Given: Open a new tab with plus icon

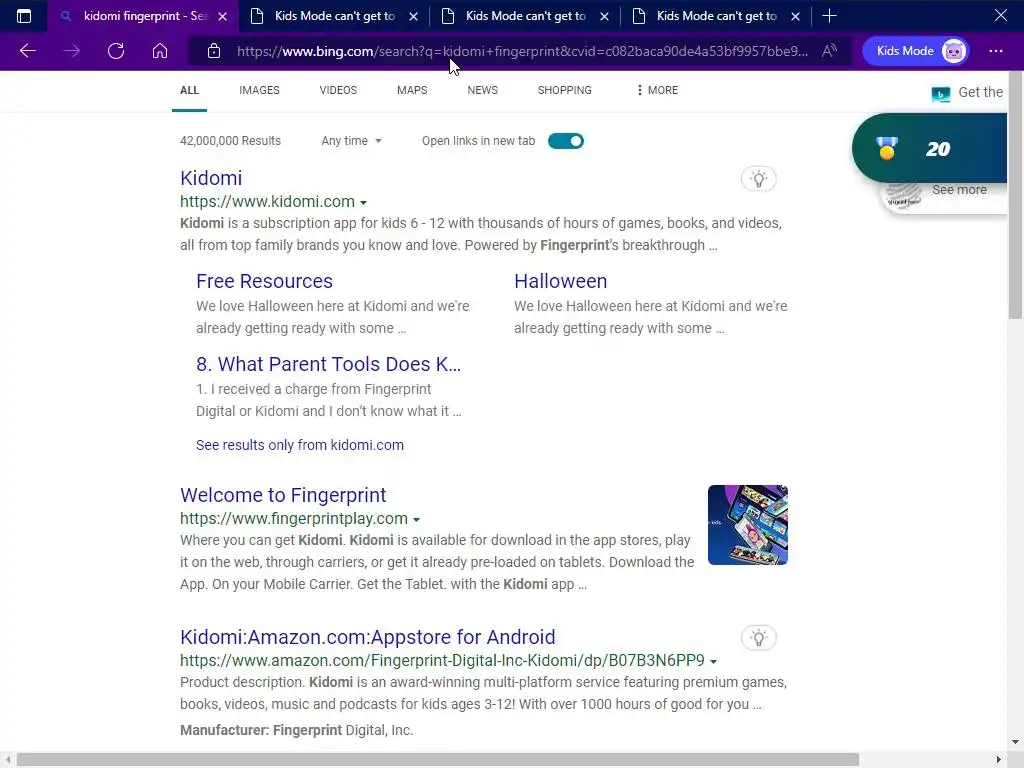Looking at the screenshot, I should (x=829, y=16).
